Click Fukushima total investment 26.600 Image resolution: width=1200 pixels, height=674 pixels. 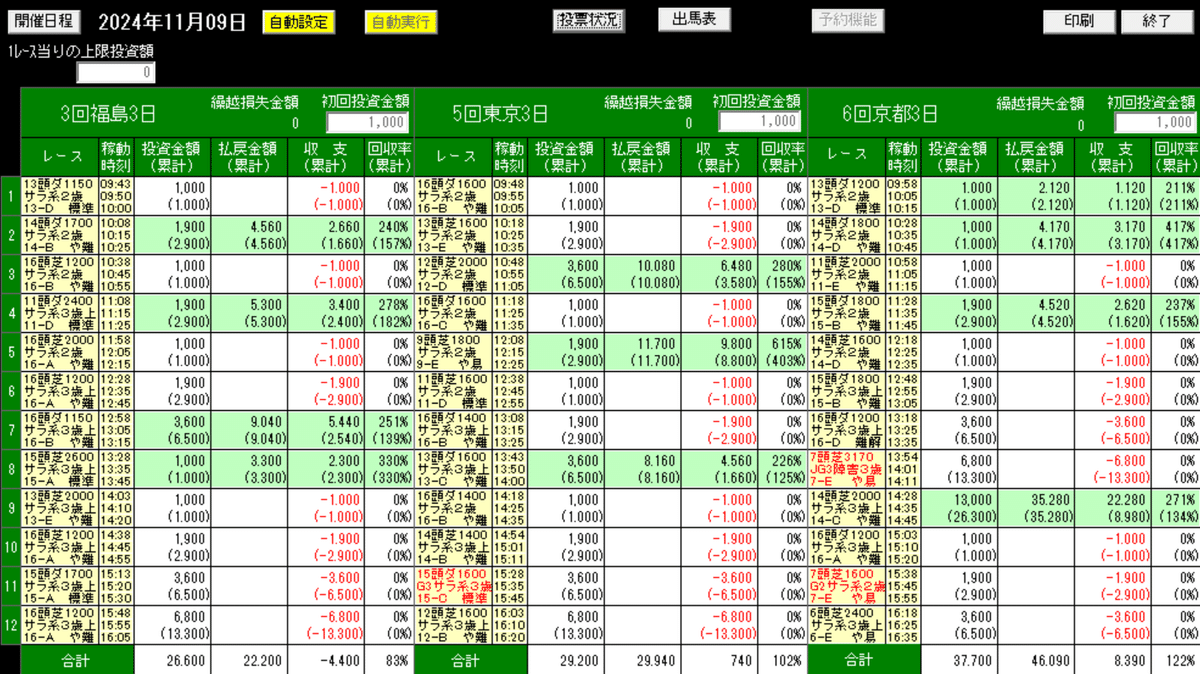coord(173,660)
